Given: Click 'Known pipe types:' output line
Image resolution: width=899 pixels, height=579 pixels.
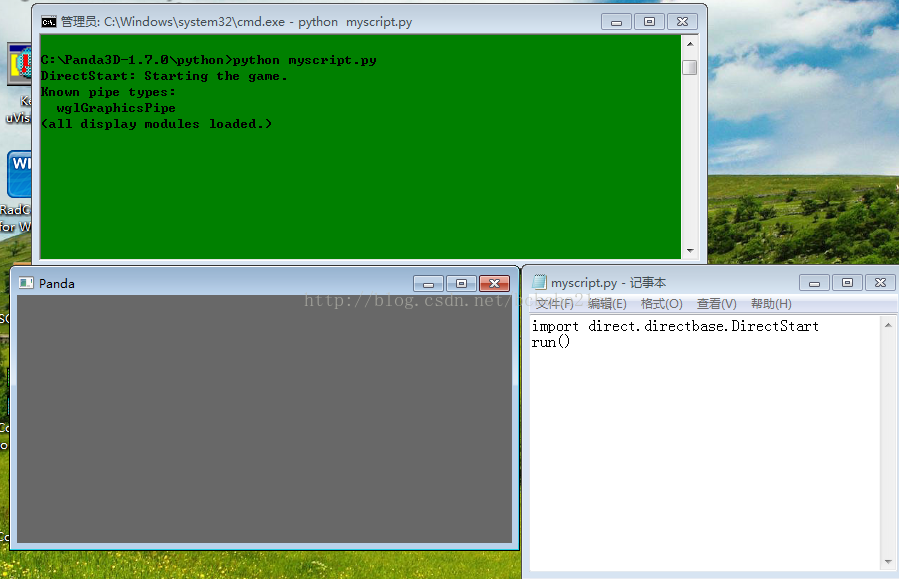Looking at the screenshot, I should (108, 92).
